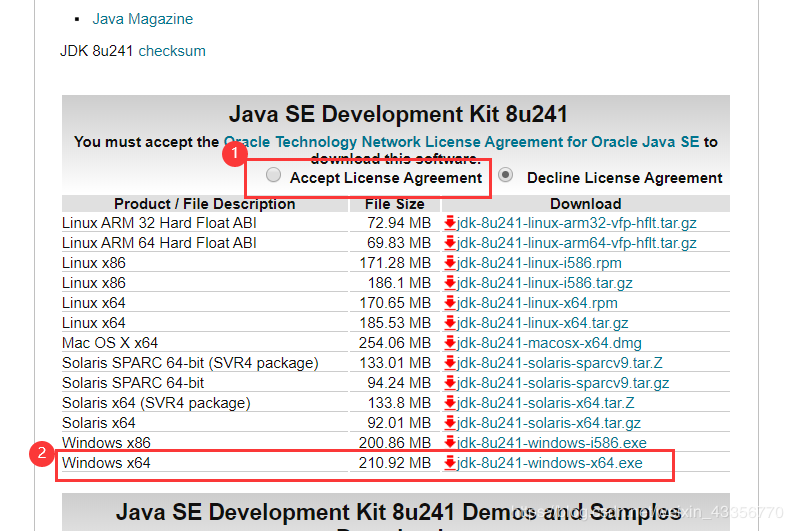Click the 'Download' column header
Image resolution: width=793 pixels, height=531 pixels.
coord(586,204)
